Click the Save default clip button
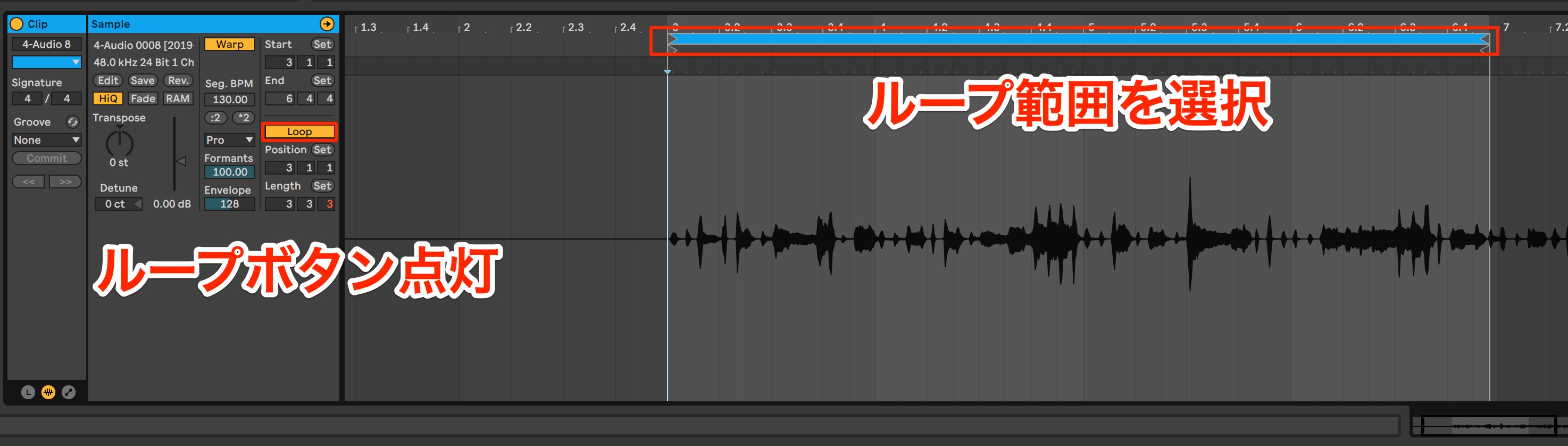Screen dimensions: 1568x446 tap(143, 80)
